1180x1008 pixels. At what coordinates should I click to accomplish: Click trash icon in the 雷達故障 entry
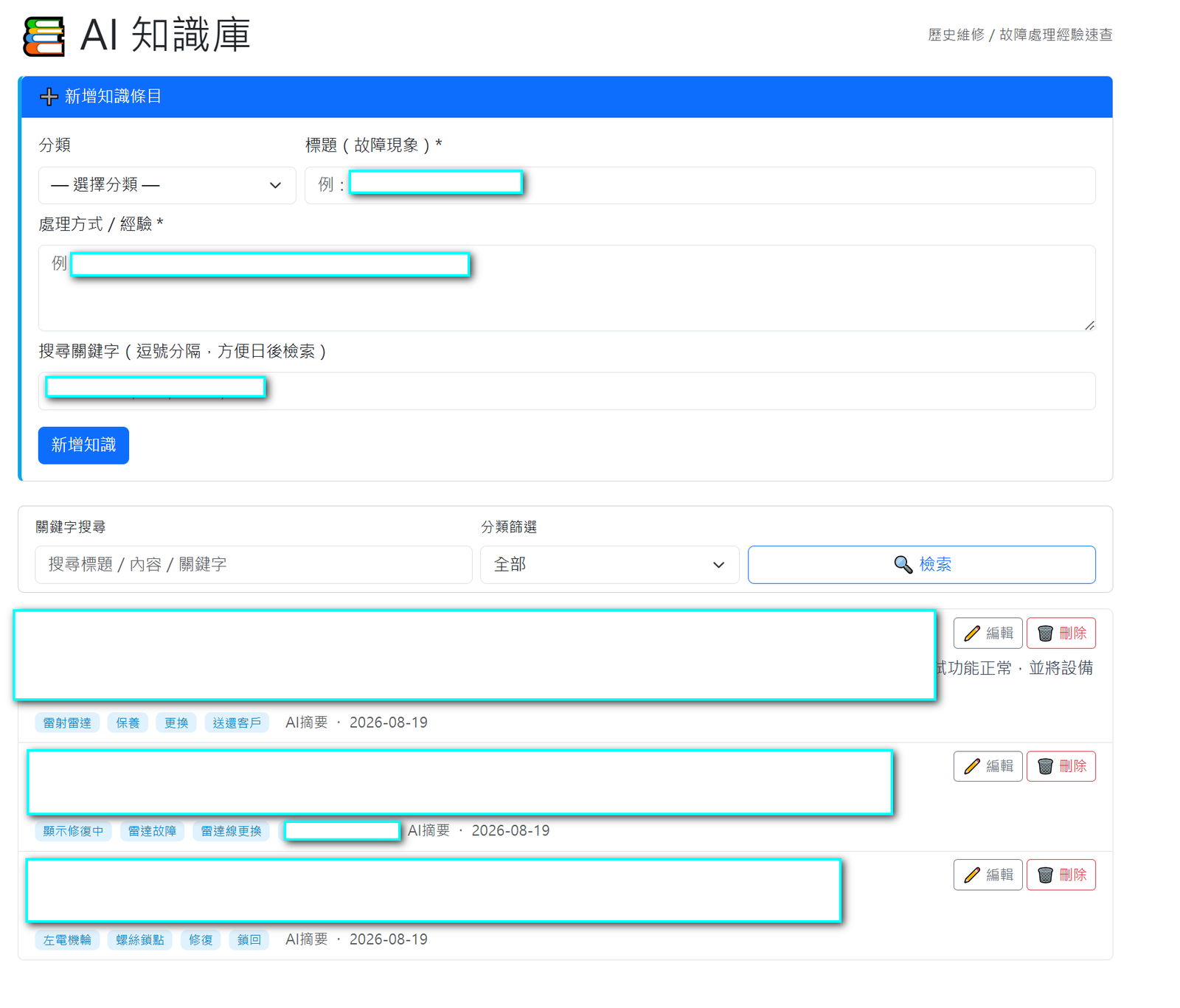(x=1045, y=767)
